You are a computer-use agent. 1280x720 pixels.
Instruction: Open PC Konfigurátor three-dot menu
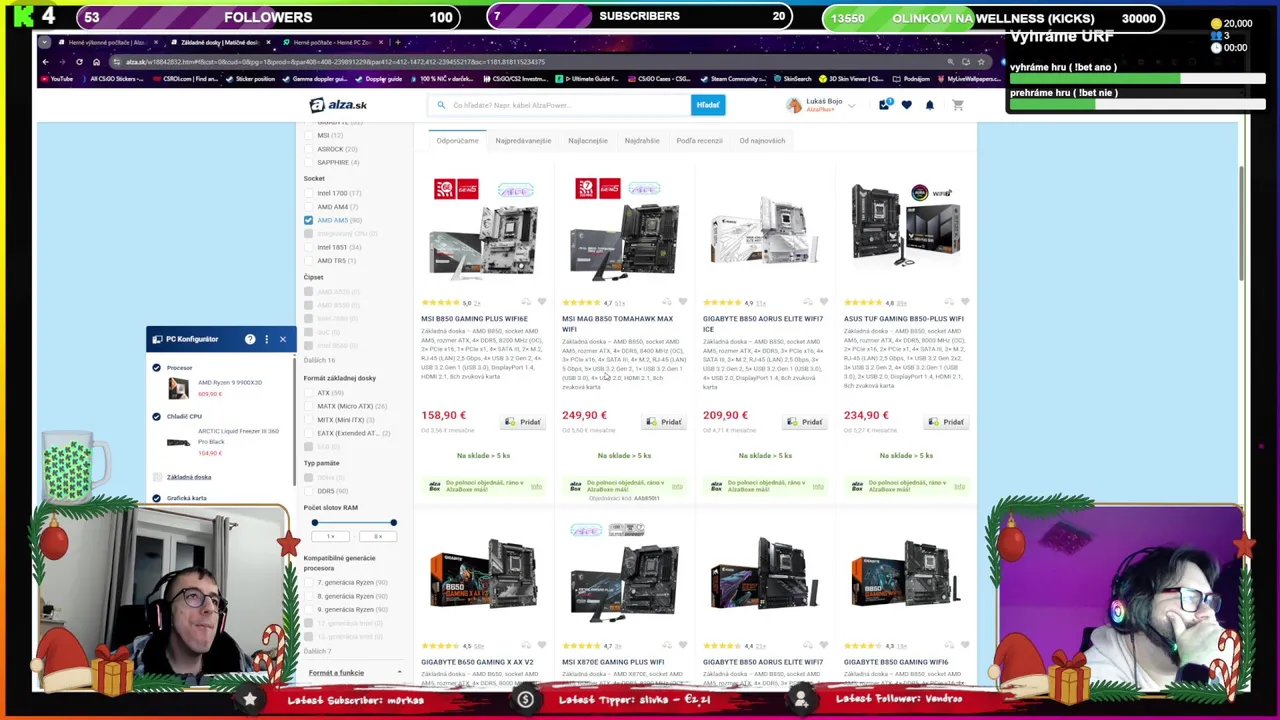266,339
